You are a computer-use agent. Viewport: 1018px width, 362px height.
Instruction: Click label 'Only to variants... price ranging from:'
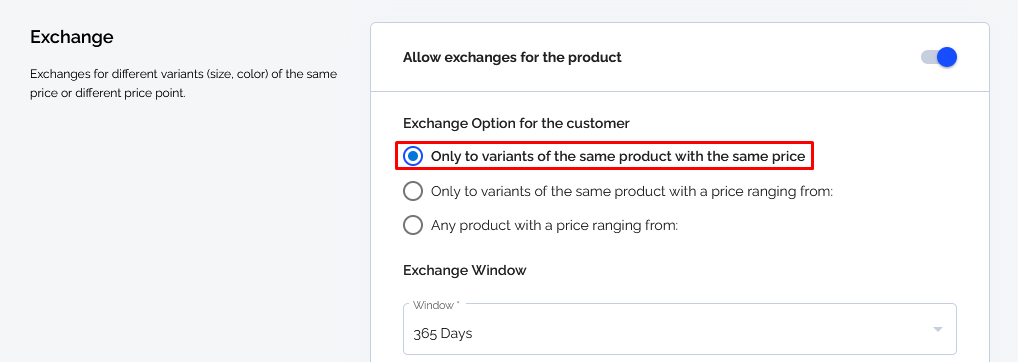(632, 191)
